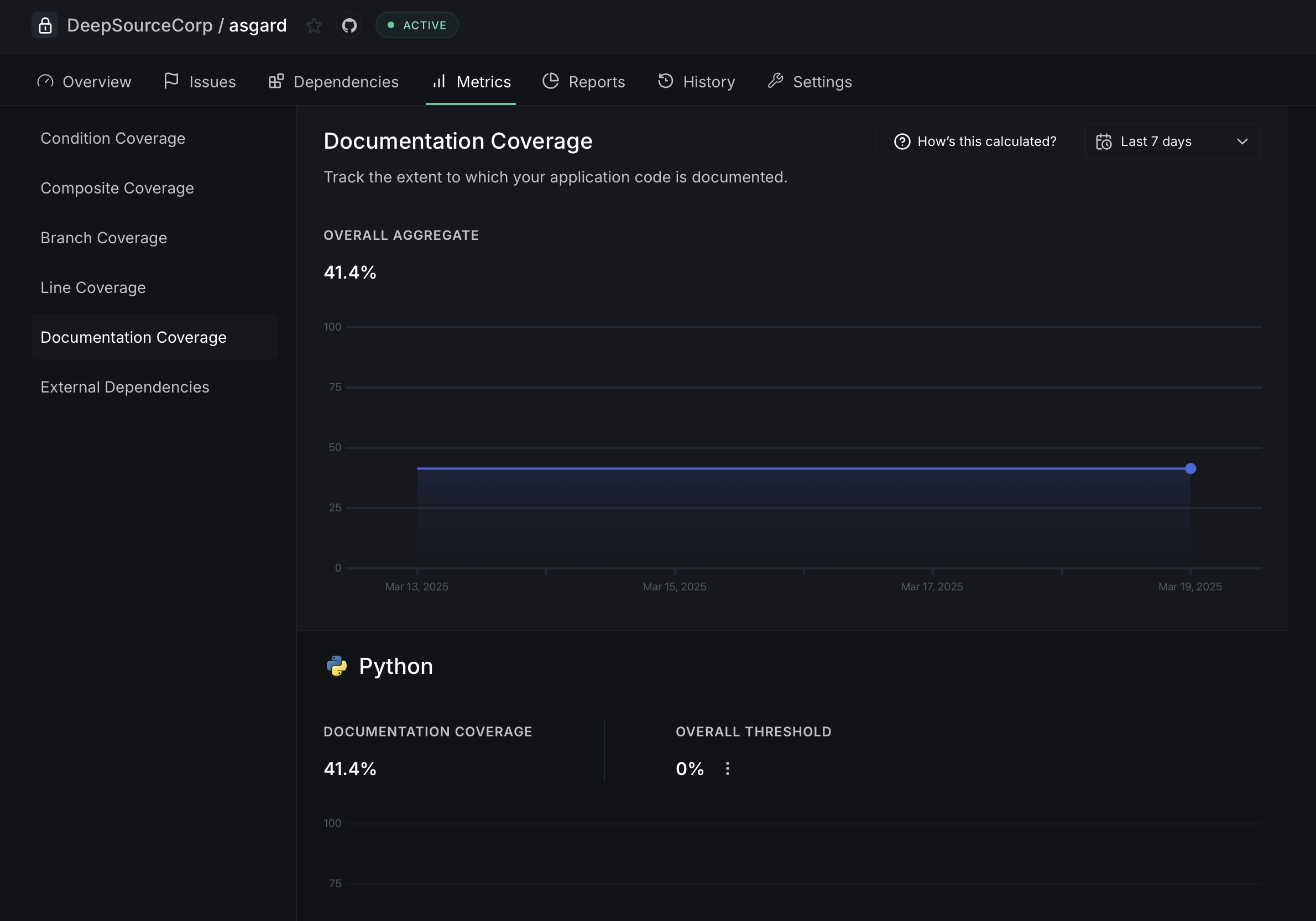1316x921 pixels.
Task: Open the GitHub repository icon link
Action: coord(349,25)
